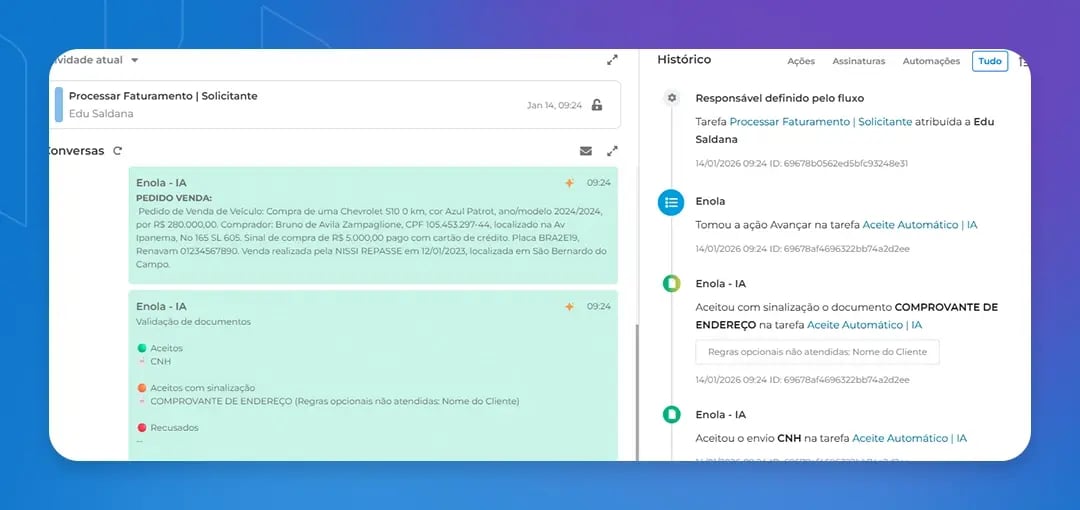Viewport: 1080px width, 510px height.
Task: Open Aceite Automático | IA link for COMPROVANTE DE ENDEREÇO
Action: 864,325
